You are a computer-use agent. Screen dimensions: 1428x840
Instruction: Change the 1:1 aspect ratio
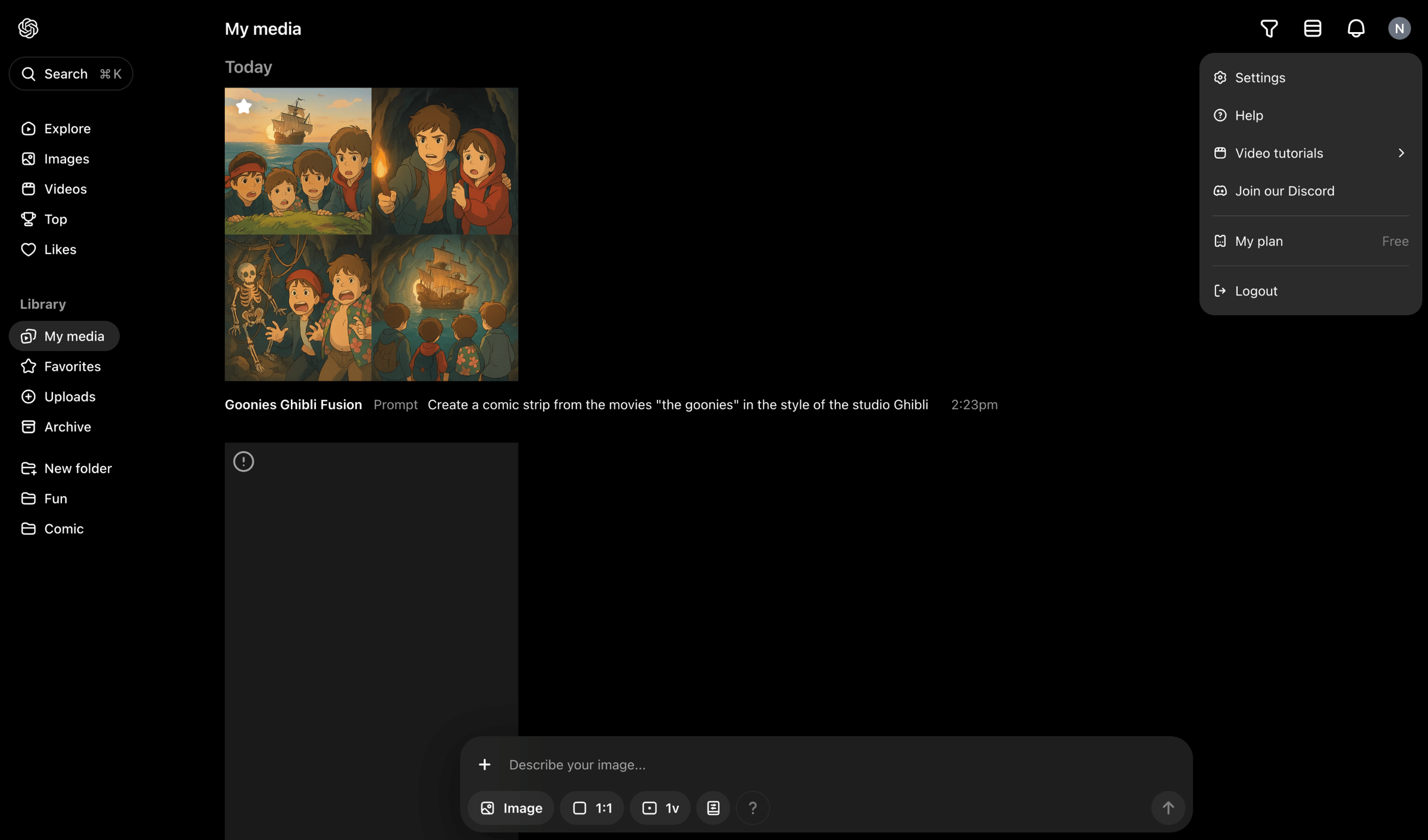pos(592,808)
